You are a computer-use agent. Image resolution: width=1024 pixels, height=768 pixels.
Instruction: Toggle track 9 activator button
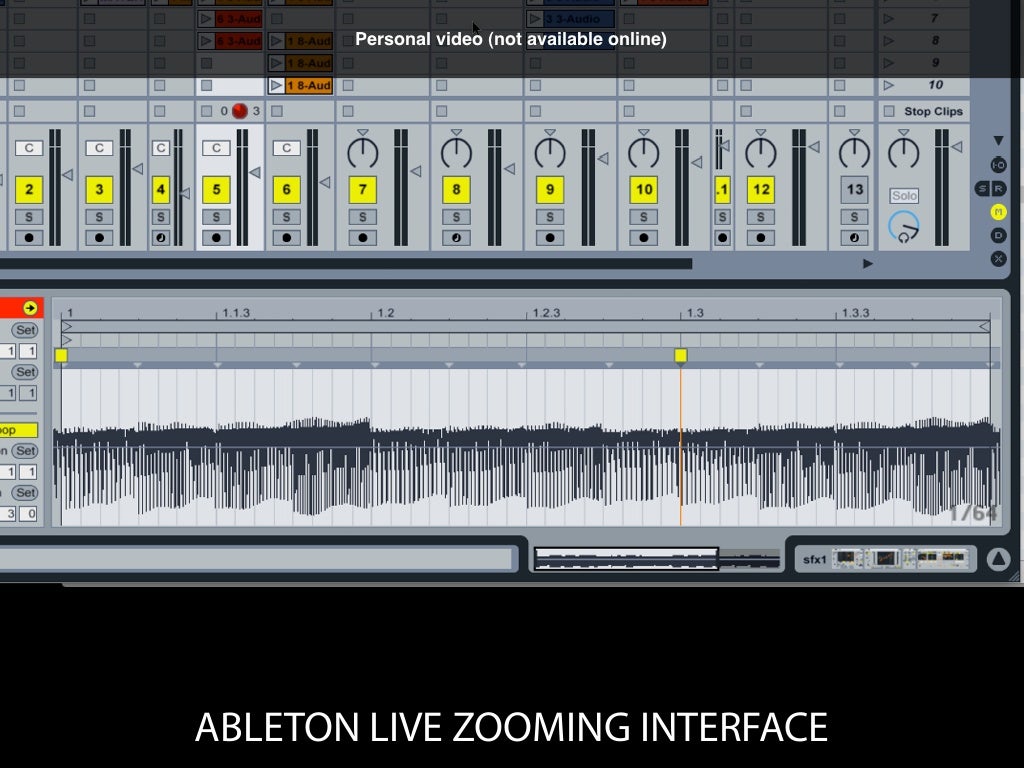(550, 189)
